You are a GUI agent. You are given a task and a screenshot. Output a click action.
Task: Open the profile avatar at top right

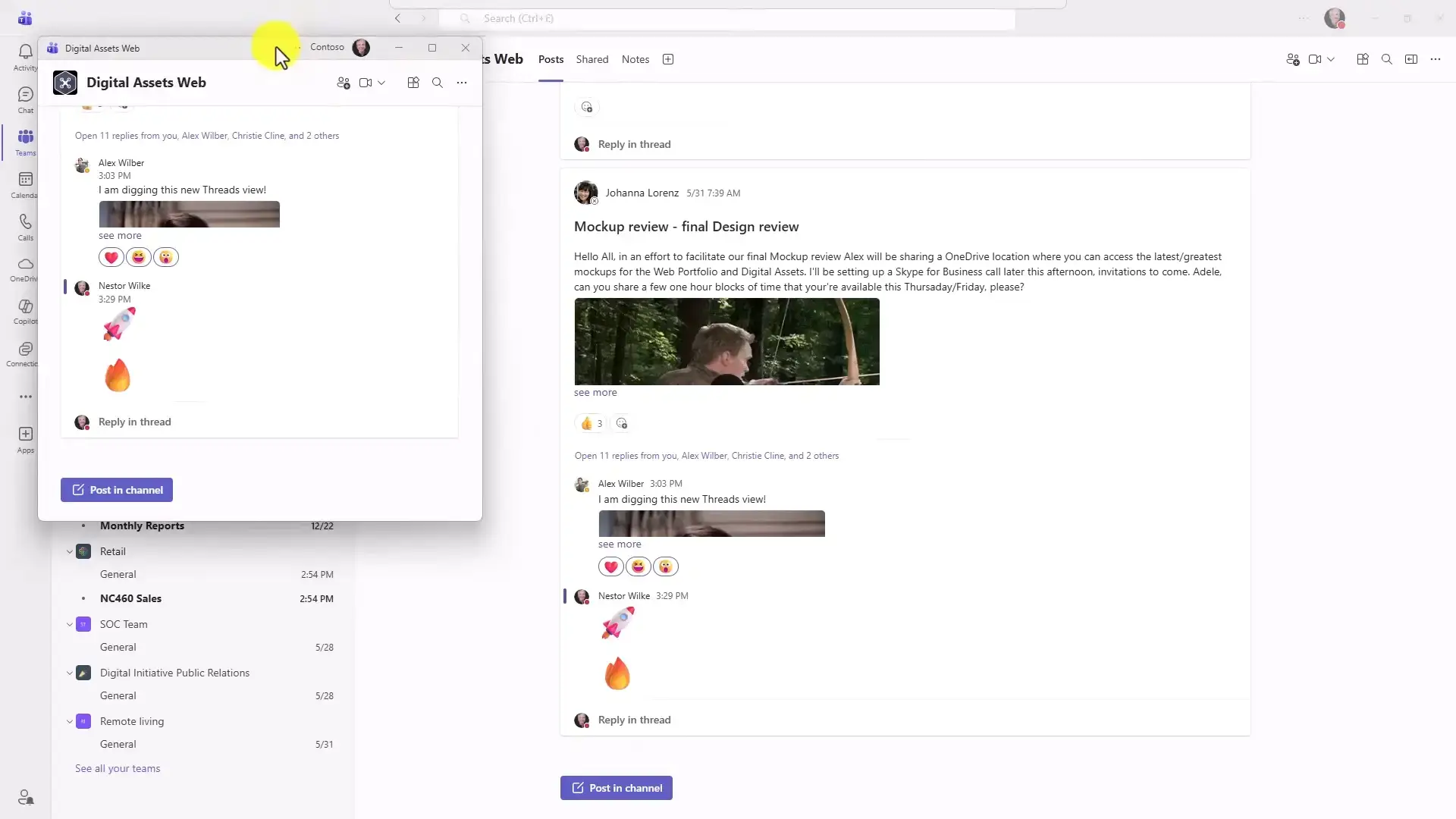pyautogui.click(x=1335, y=18)
